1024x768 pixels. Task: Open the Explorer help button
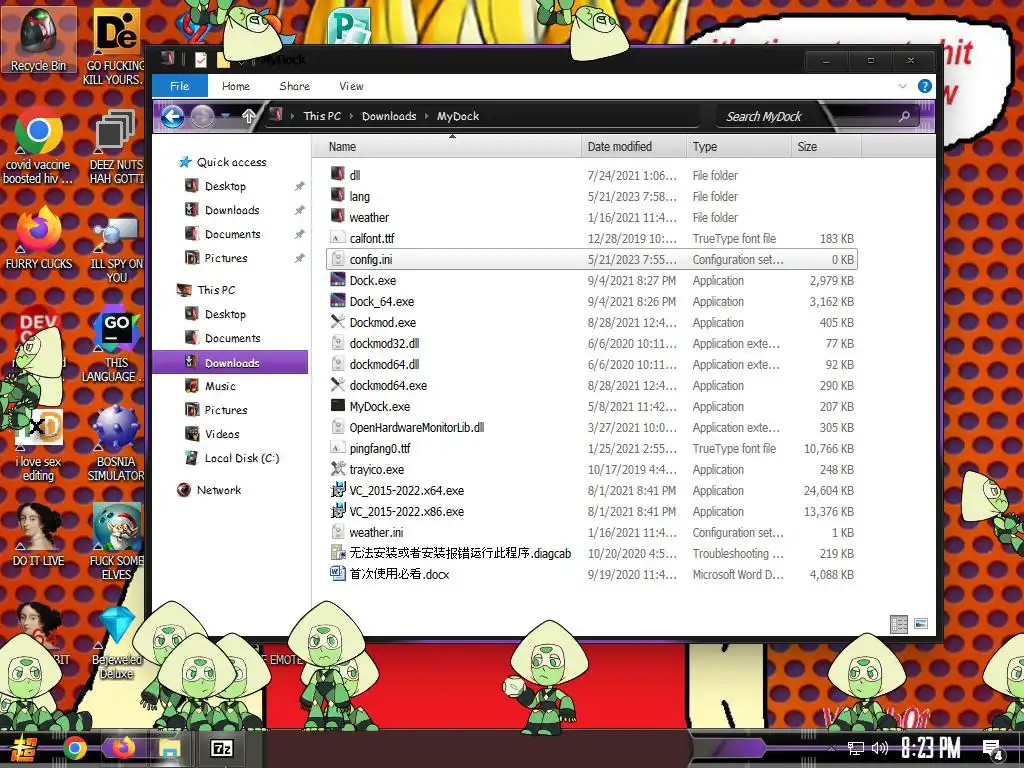coord(925,86)
